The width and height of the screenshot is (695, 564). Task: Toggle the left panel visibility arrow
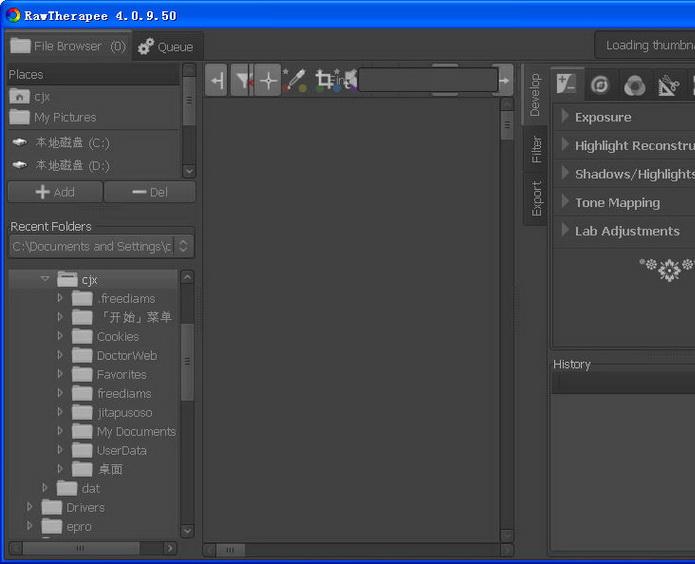(x=217, y=80)
